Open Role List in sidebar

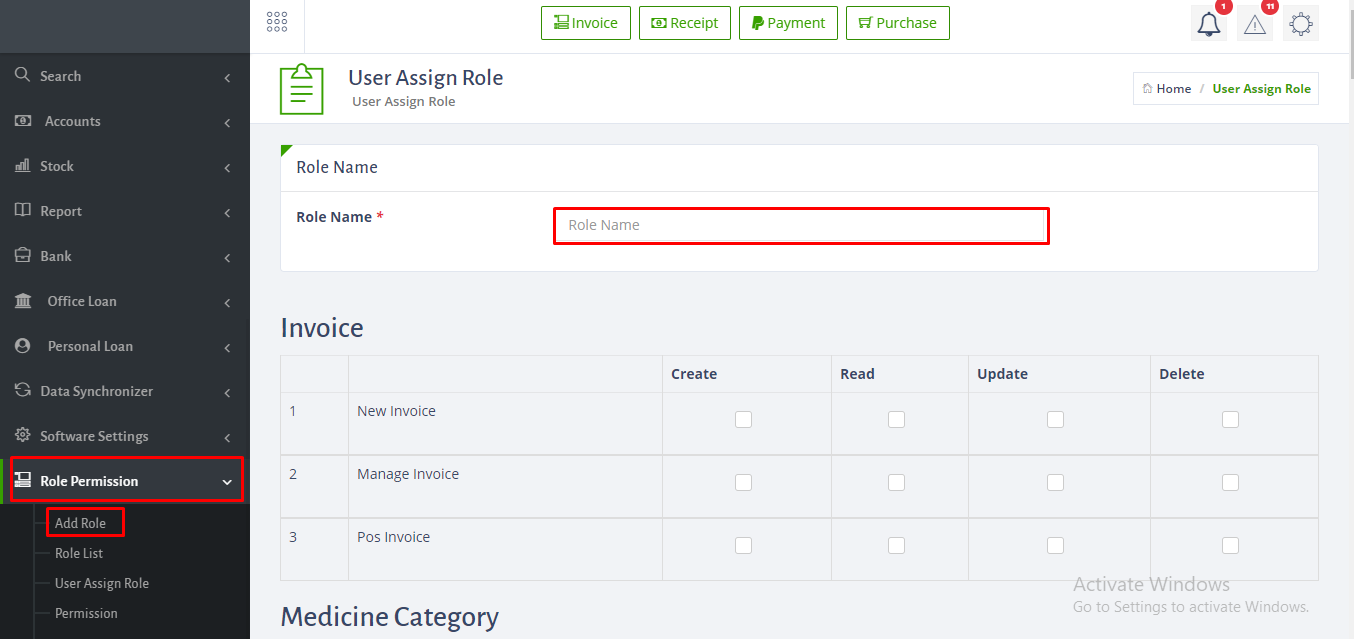coord(79,553)
